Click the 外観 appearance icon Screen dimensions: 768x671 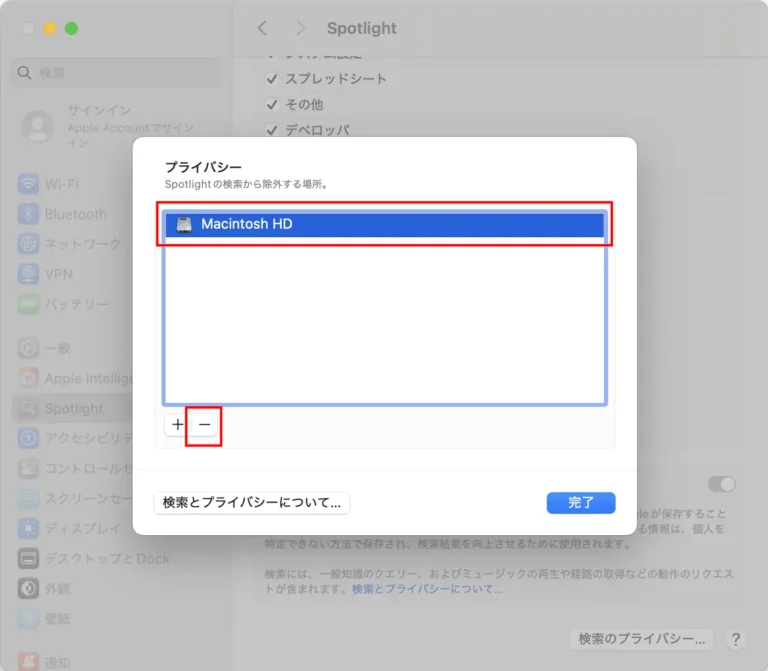coord(28,588)
